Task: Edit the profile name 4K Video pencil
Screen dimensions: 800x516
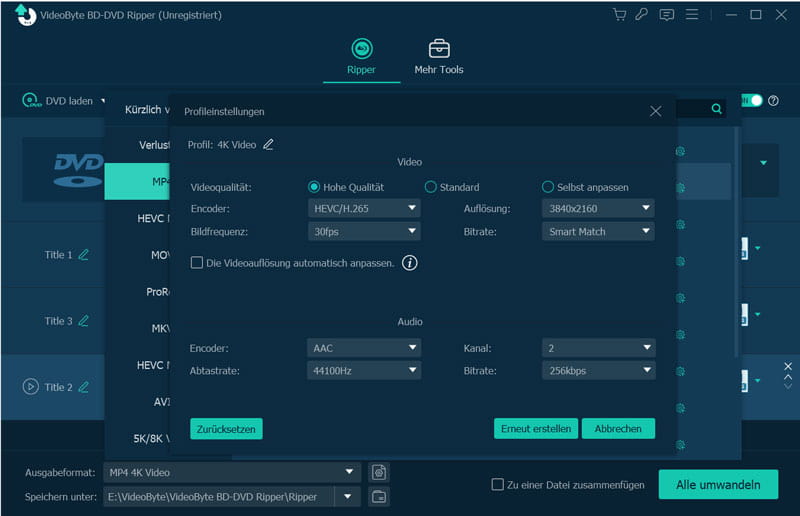Action: [x=268, y=144]
